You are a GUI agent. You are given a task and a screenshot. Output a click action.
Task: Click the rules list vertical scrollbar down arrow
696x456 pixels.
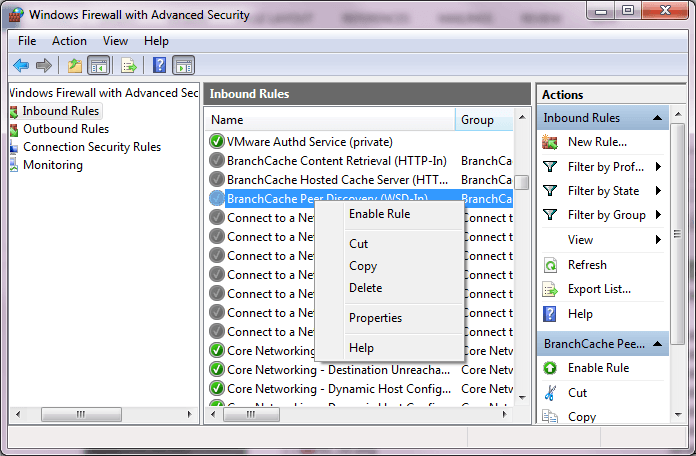(x=522, y=398)
